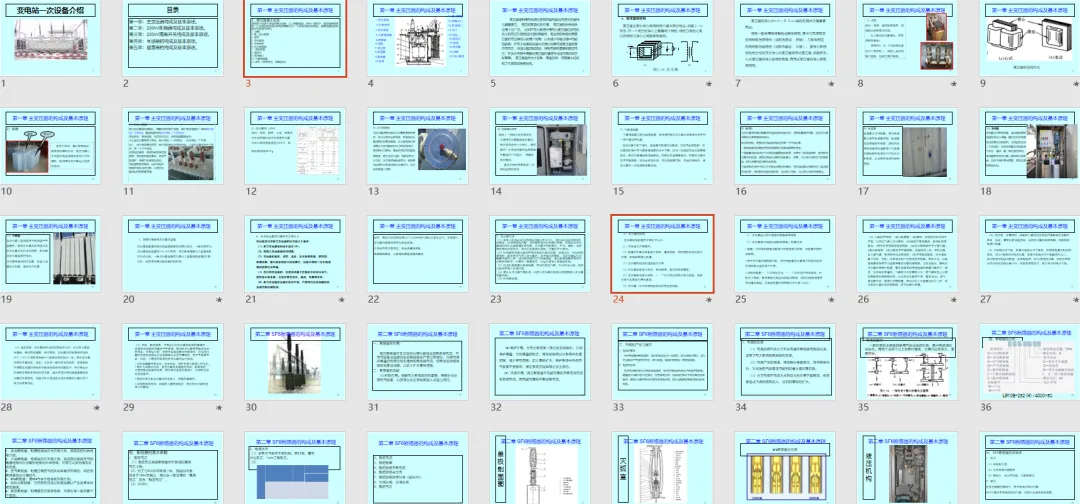
Task: Select slide 23 thumbnail
Action: click(541, 254)
